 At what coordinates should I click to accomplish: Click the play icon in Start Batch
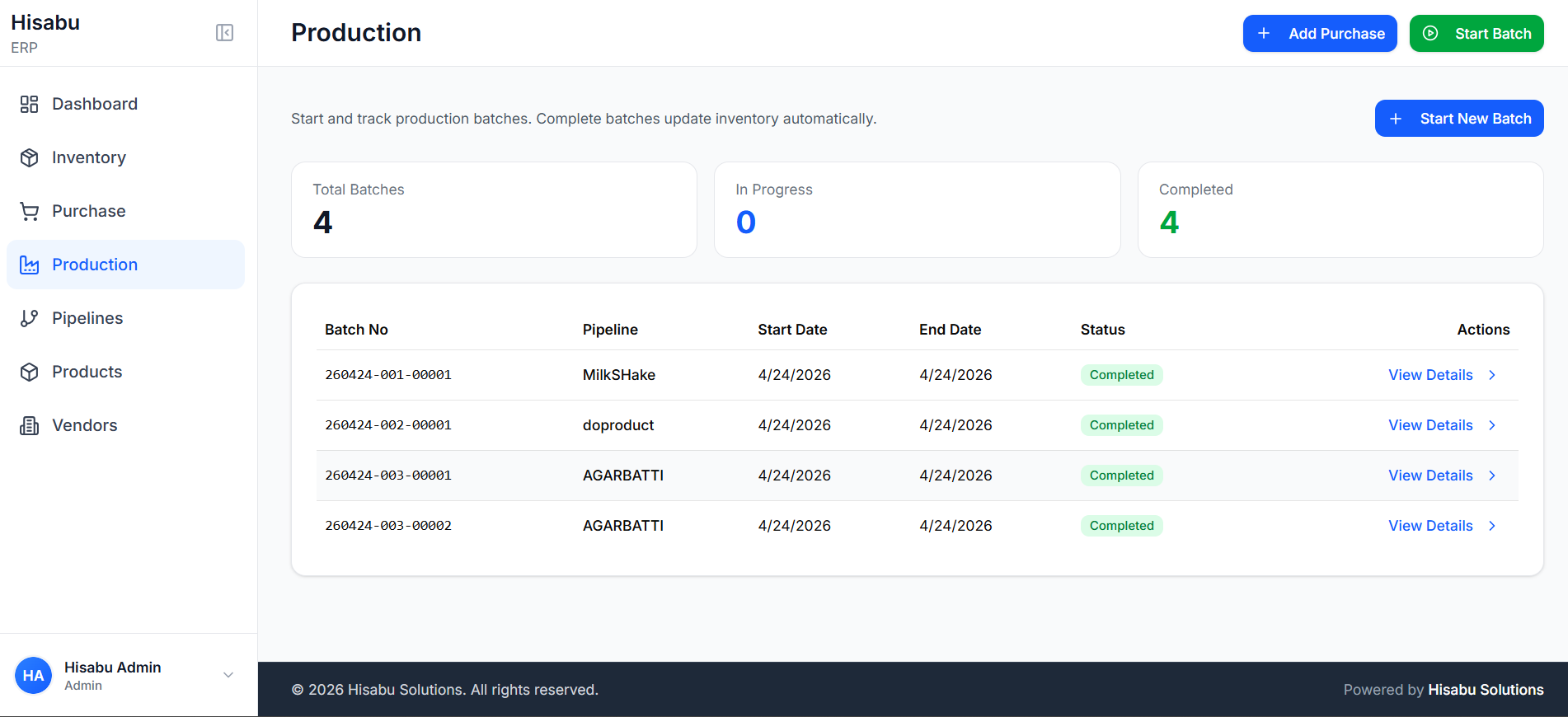click(1430, 34)
